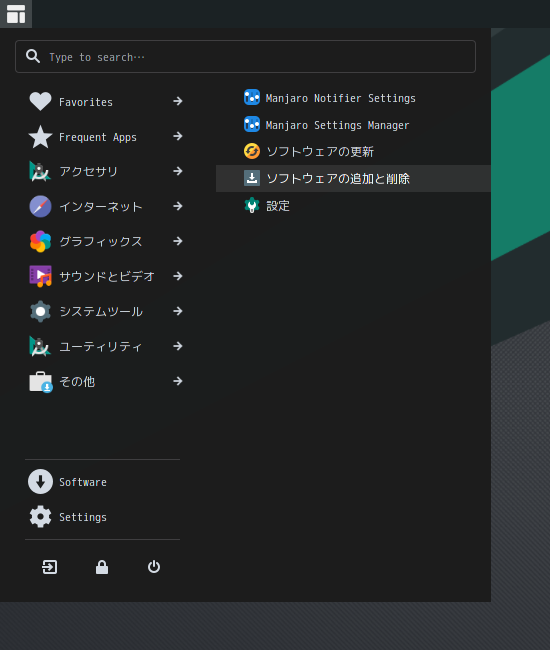Lock the screen with the padlock icon
550x650 pixels.
point(102,567)
